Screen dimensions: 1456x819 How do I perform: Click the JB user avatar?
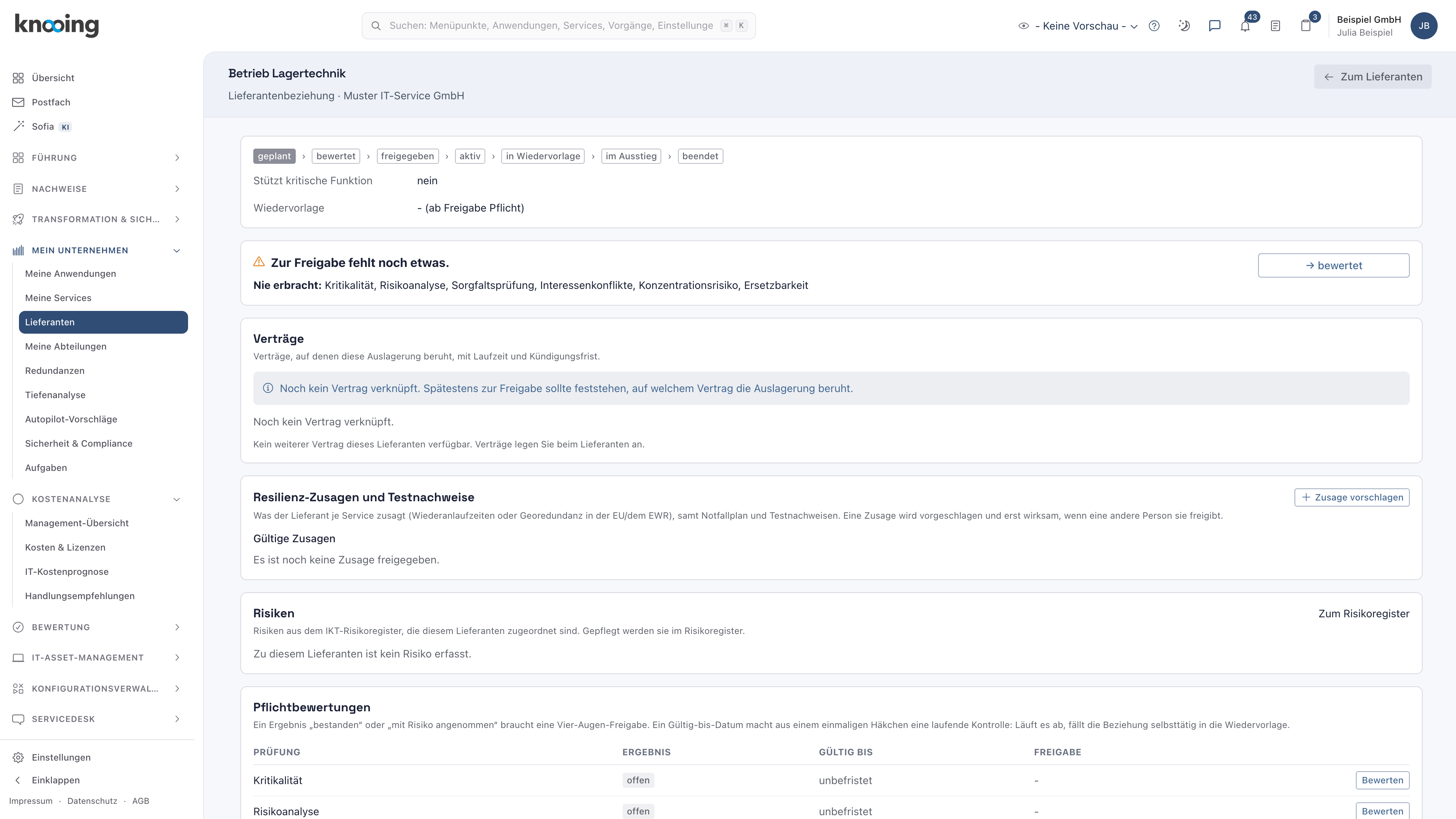point(1424,26)
